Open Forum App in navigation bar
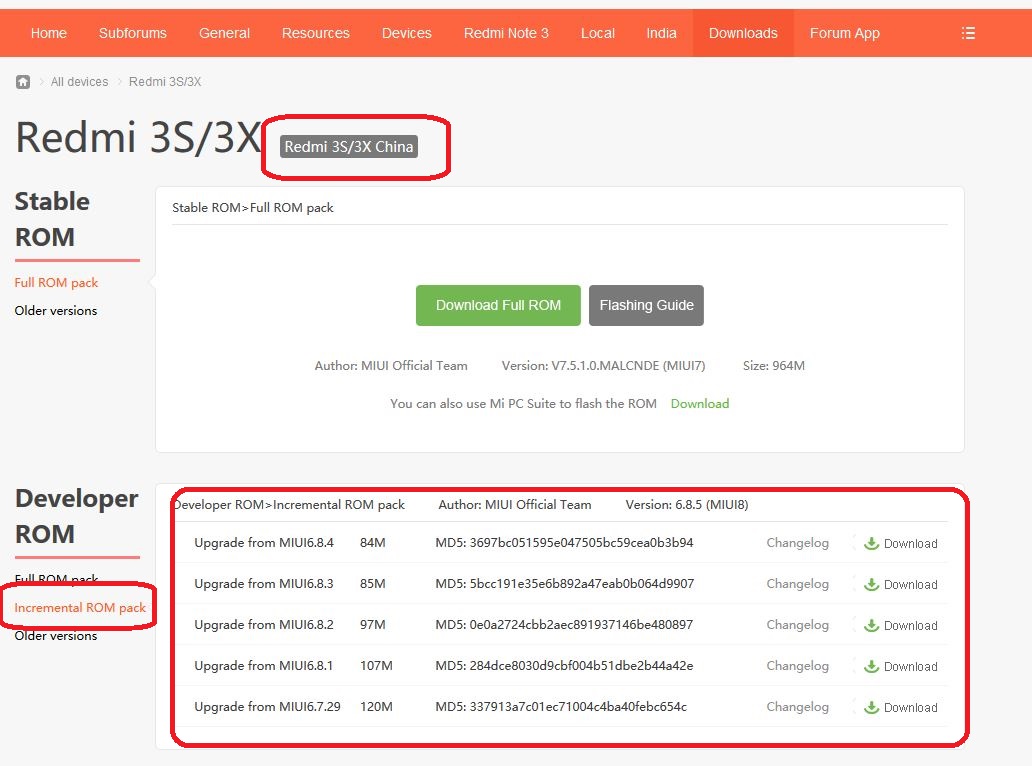Viewport: 1032px width, 766px height. pyautogui.click(x=844, y=33)
